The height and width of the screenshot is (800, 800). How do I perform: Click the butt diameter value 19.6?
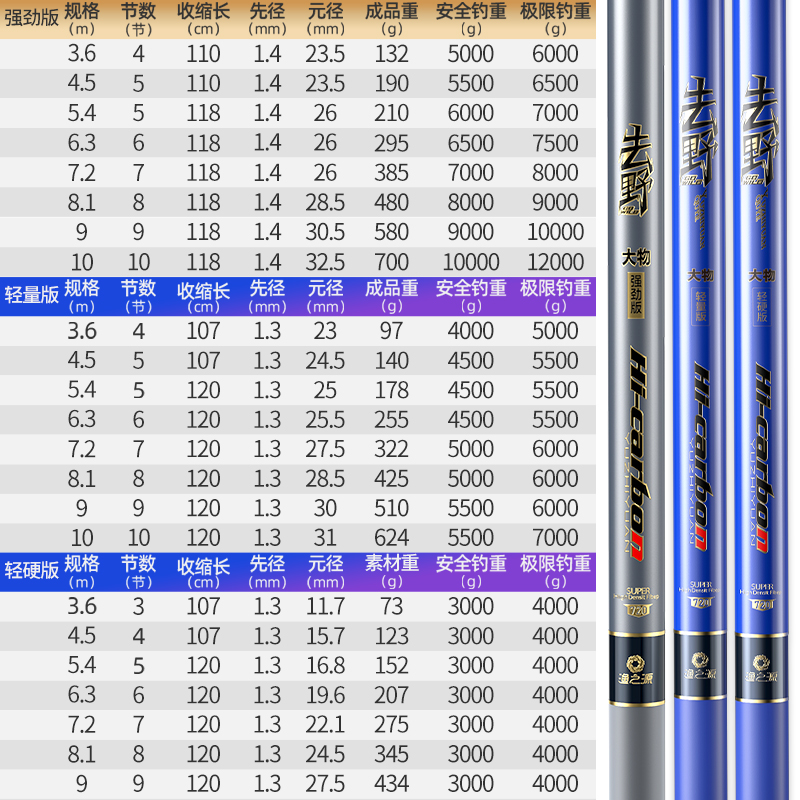325,695
